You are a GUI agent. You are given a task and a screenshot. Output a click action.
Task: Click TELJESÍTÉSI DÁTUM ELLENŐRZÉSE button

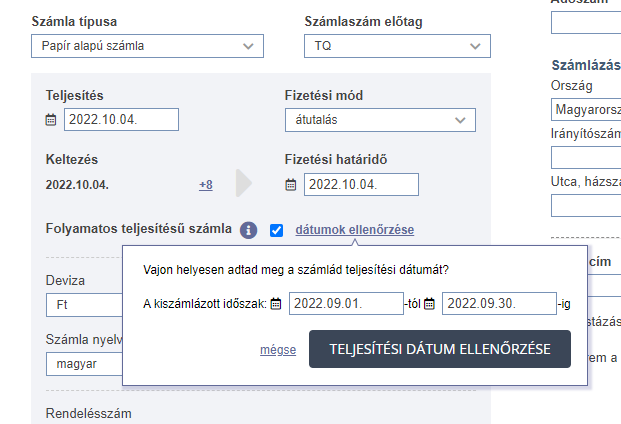[440, 349]
